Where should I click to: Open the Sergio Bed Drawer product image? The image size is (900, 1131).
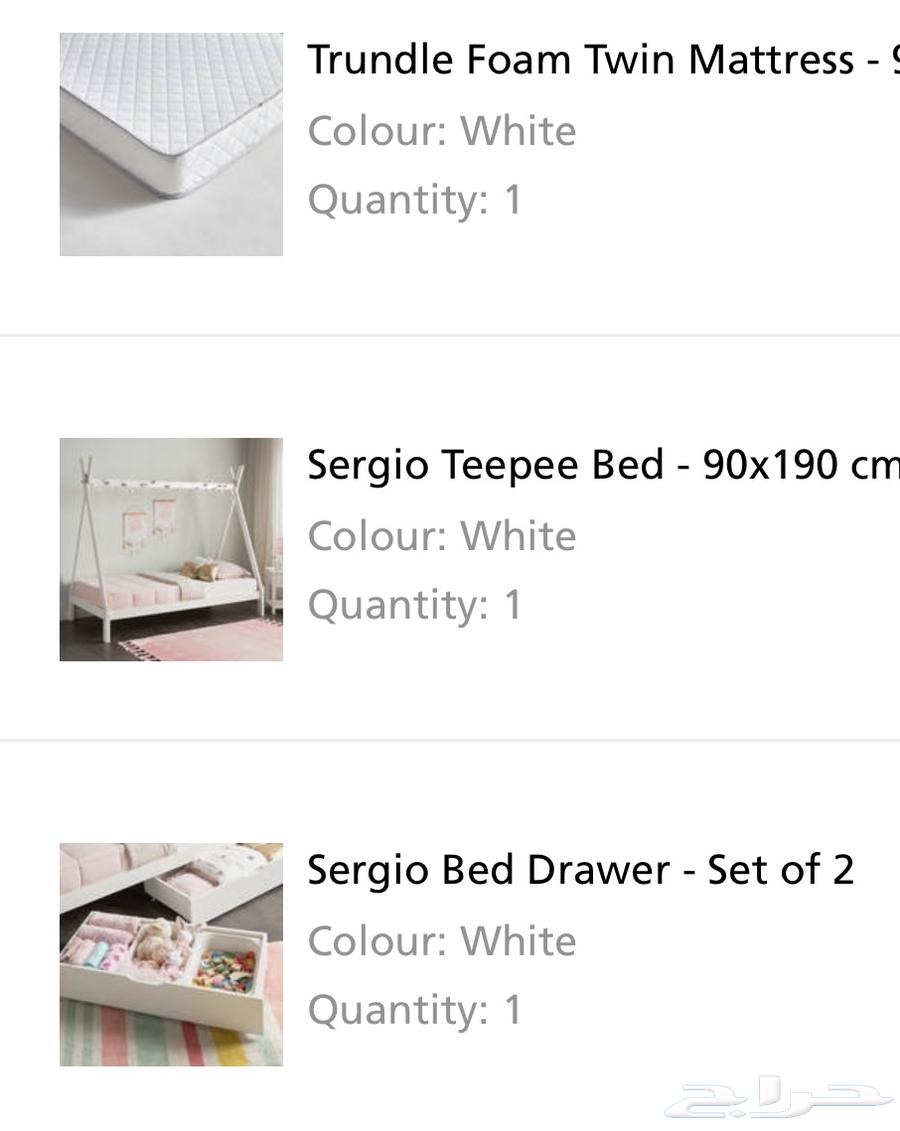(171, 954)
